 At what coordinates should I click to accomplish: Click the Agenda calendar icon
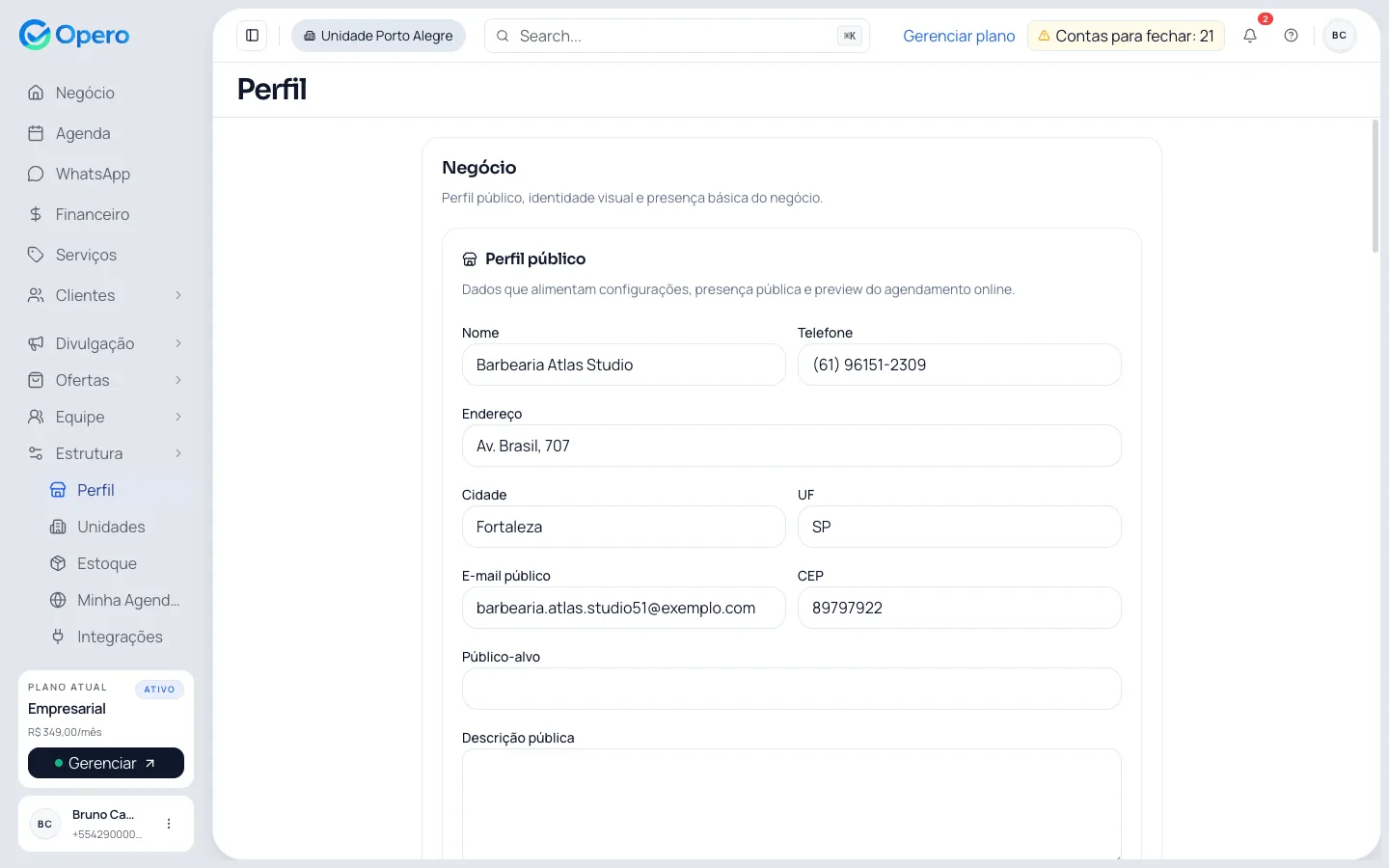[36, 133]
